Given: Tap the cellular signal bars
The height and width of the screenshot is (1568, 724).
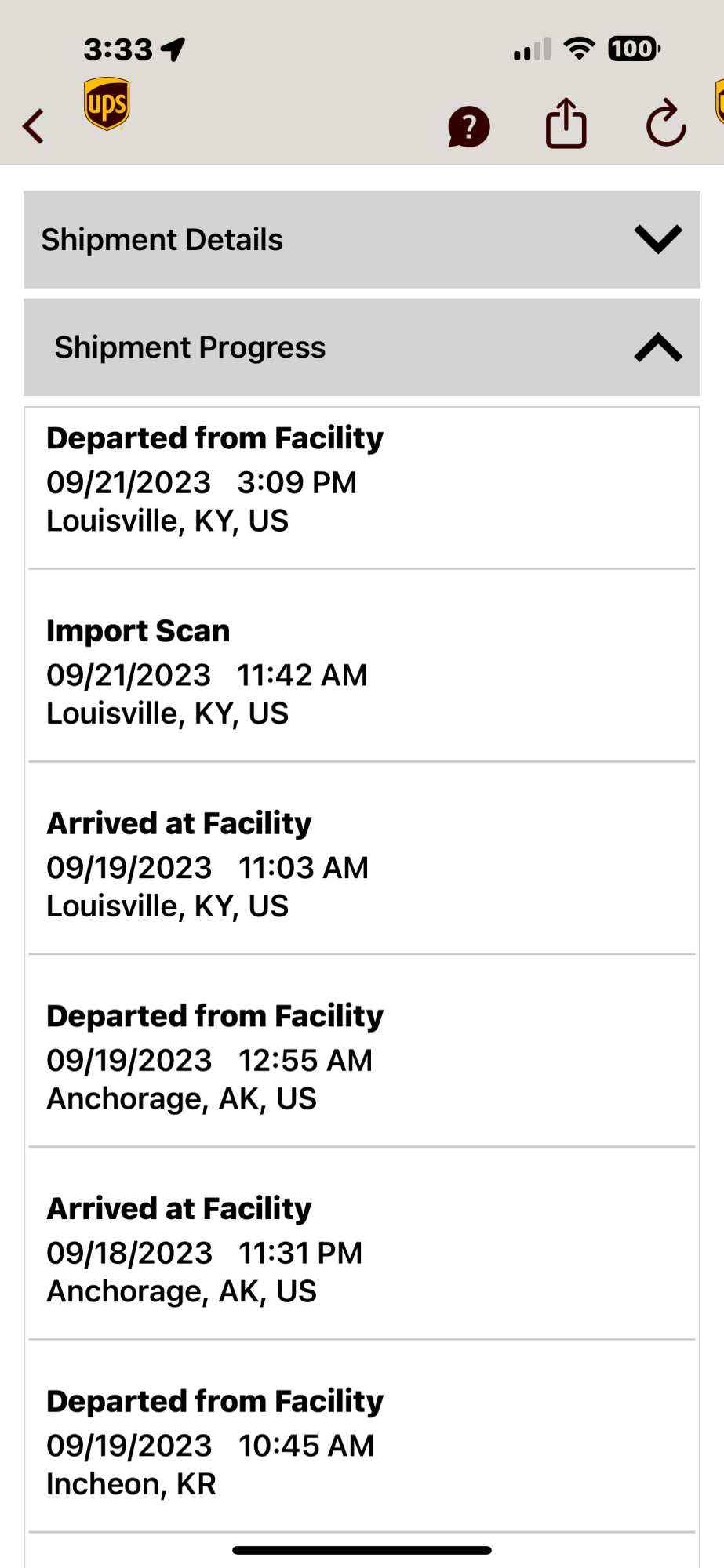Looking at the screenshot, I should click(x=532, y=49).
